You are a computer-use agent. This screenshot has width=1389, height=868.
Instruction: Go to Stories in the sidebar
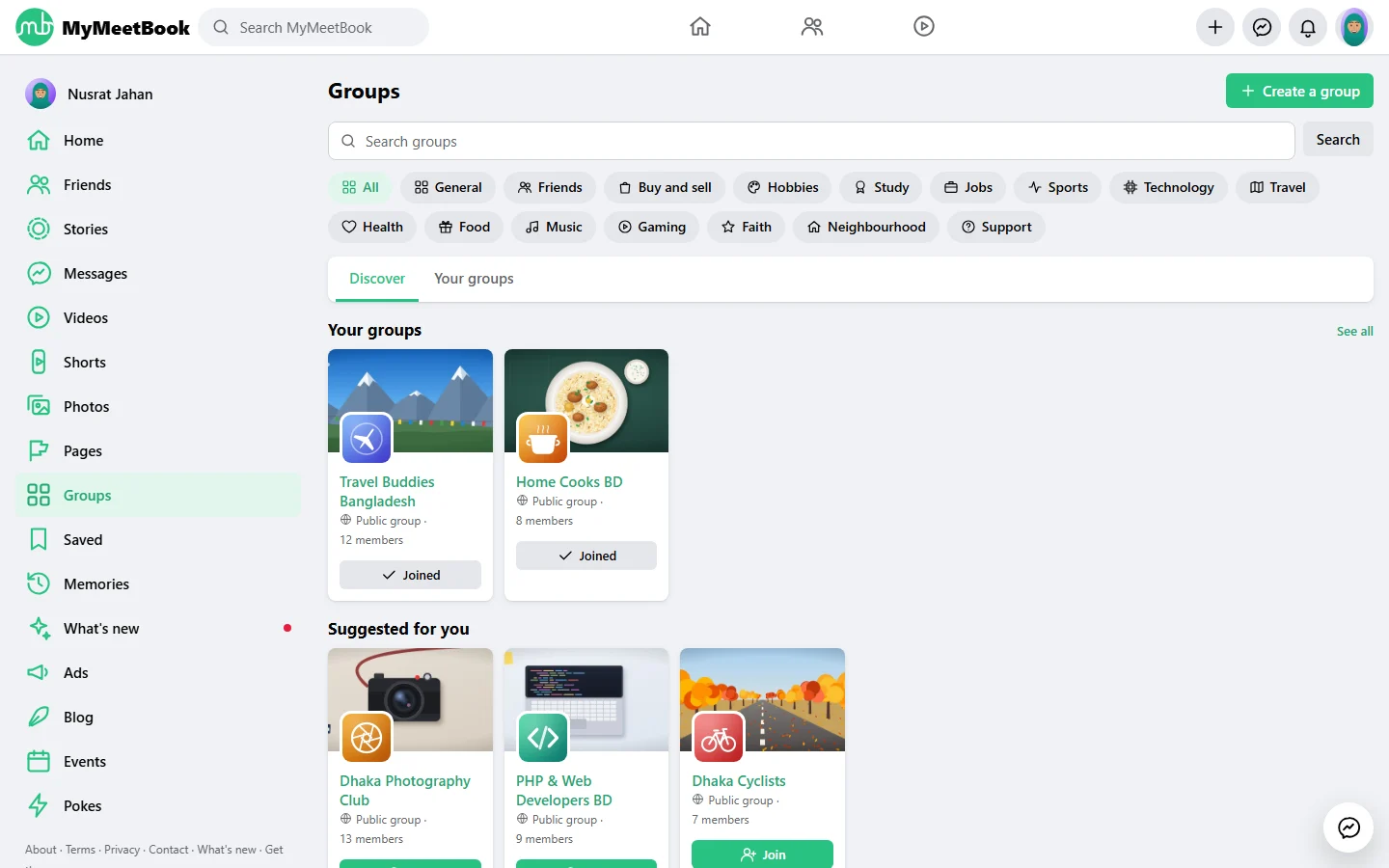click(x=158, y=230)
